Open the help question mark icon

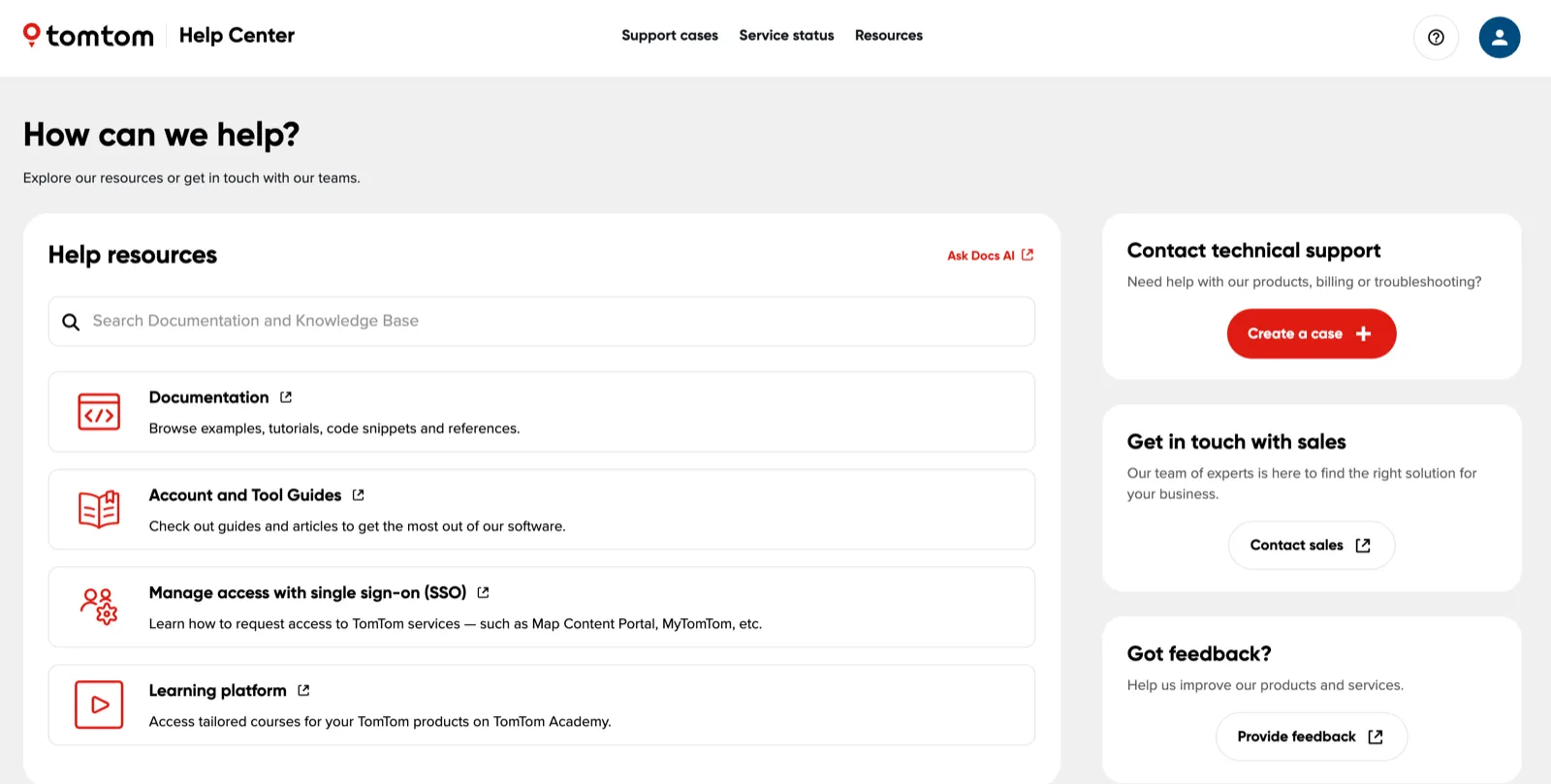[1436, 38]
